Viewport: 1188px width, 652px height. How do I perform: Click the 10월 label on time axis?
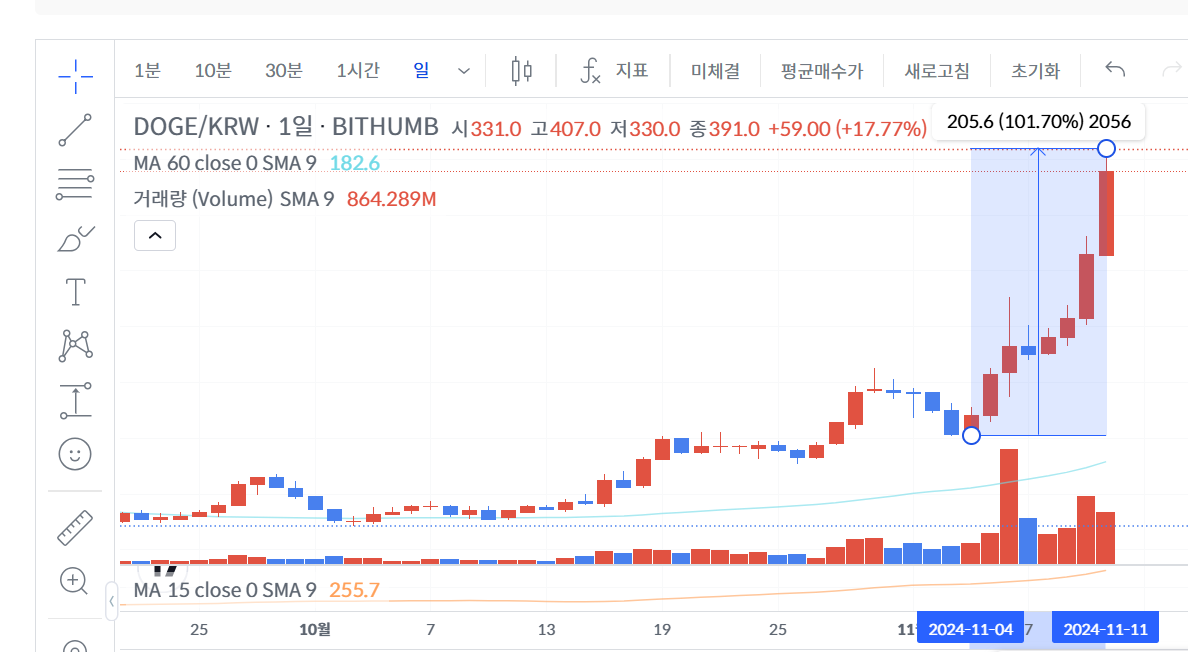pos(315,629)
